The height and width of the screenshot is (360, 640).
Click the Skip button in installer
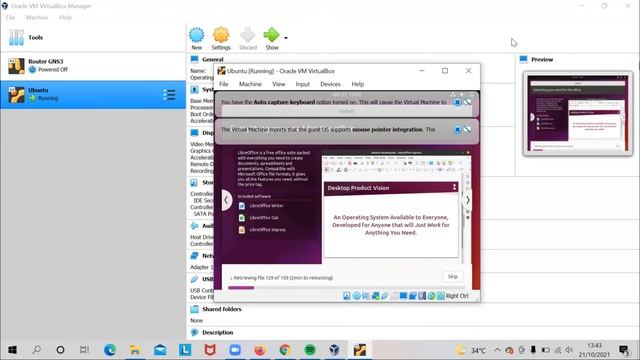453,276
